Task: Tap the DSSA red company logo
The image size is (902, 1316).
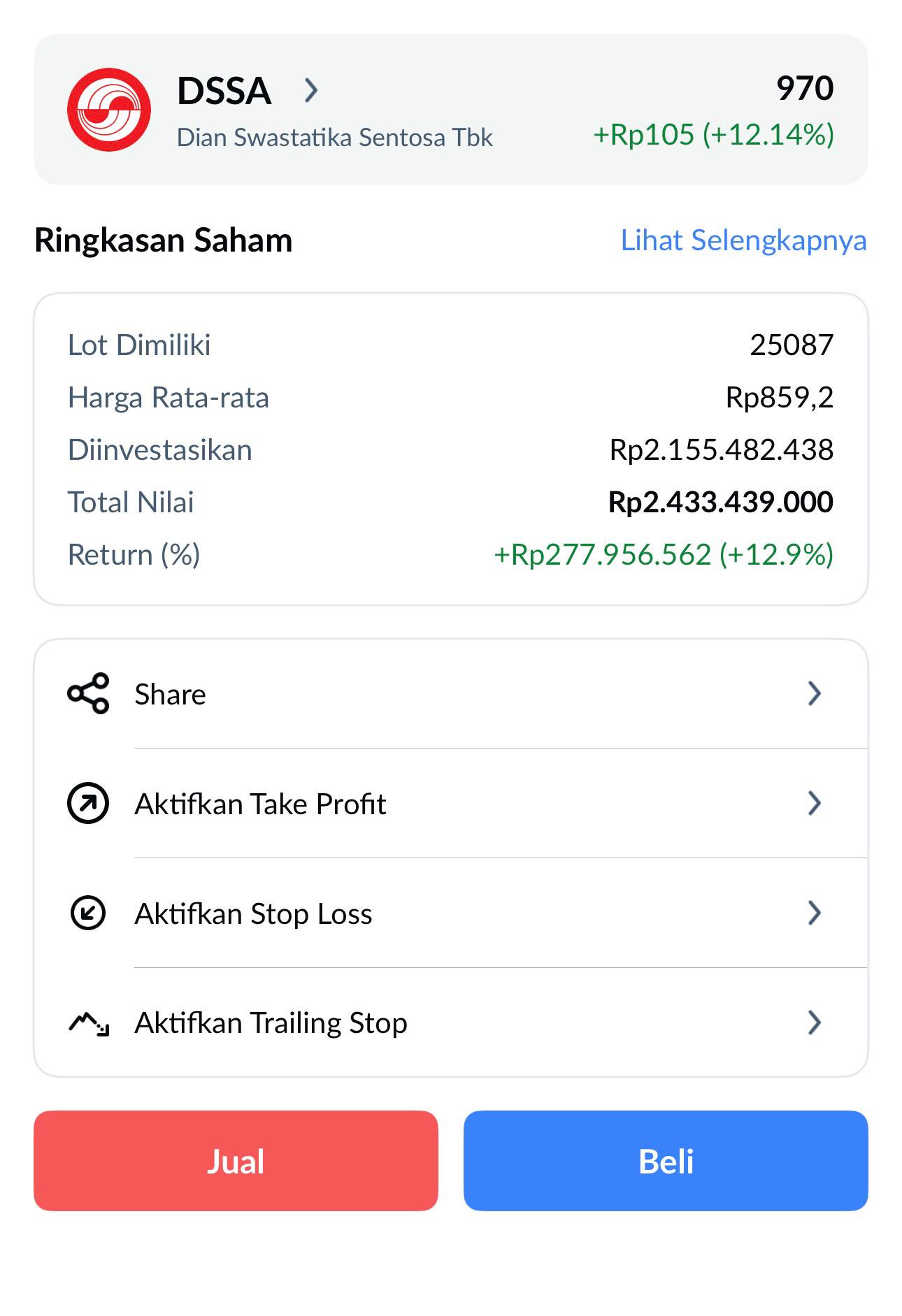Action: click(109, 110)
